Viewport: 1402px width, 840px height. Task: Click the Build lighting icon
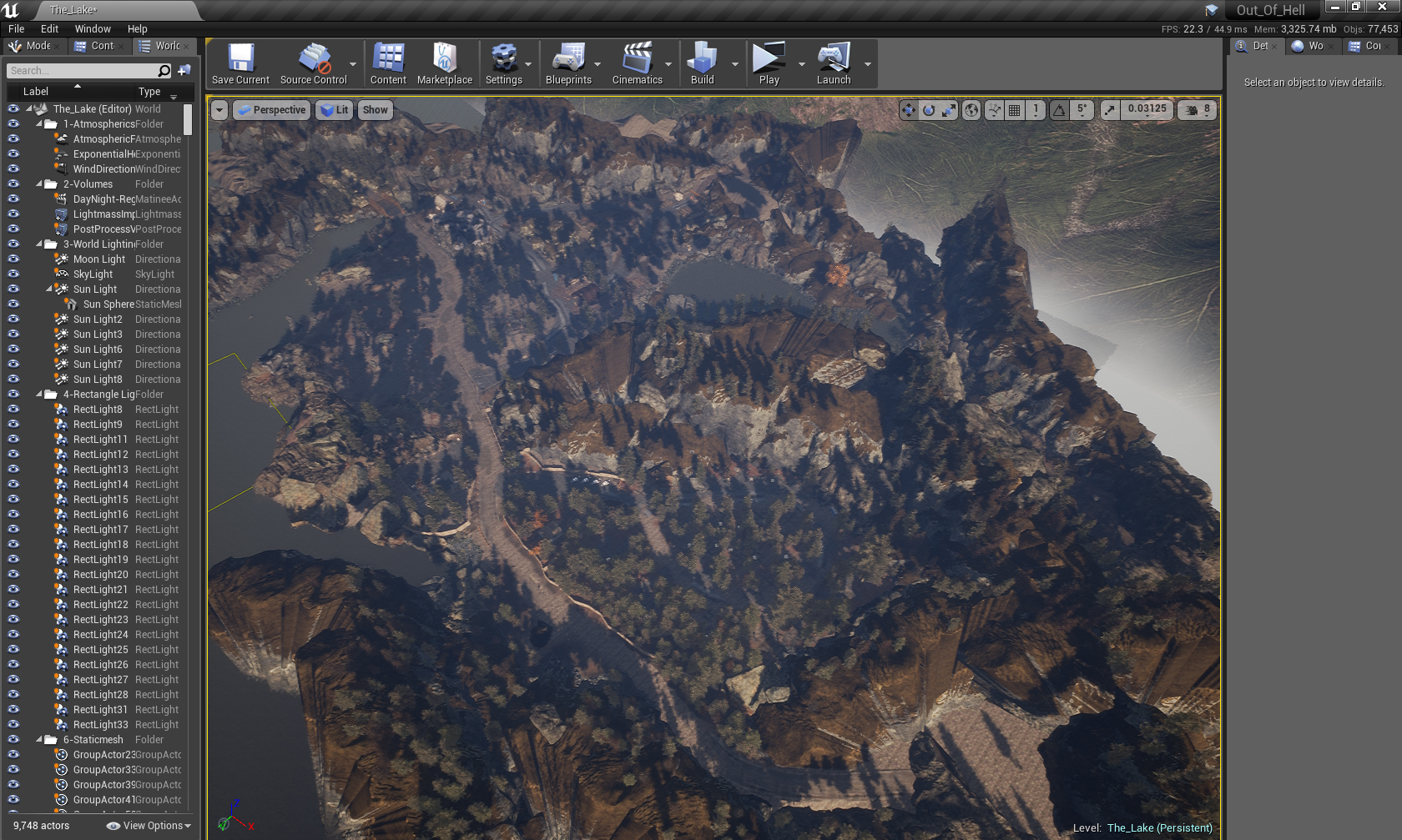click(x=702, y=63)
